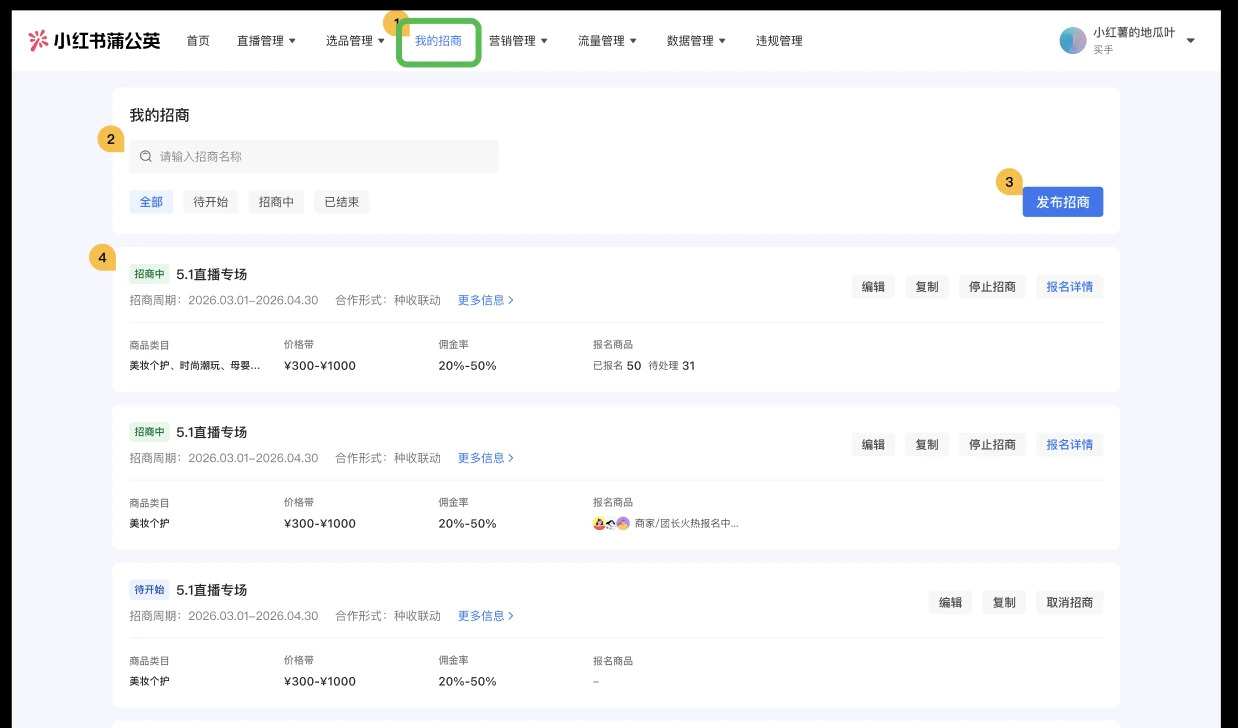Select the 已结束 filter tab
The image size is (1238, 728).
pyautogui.click(x=341, y=202)
